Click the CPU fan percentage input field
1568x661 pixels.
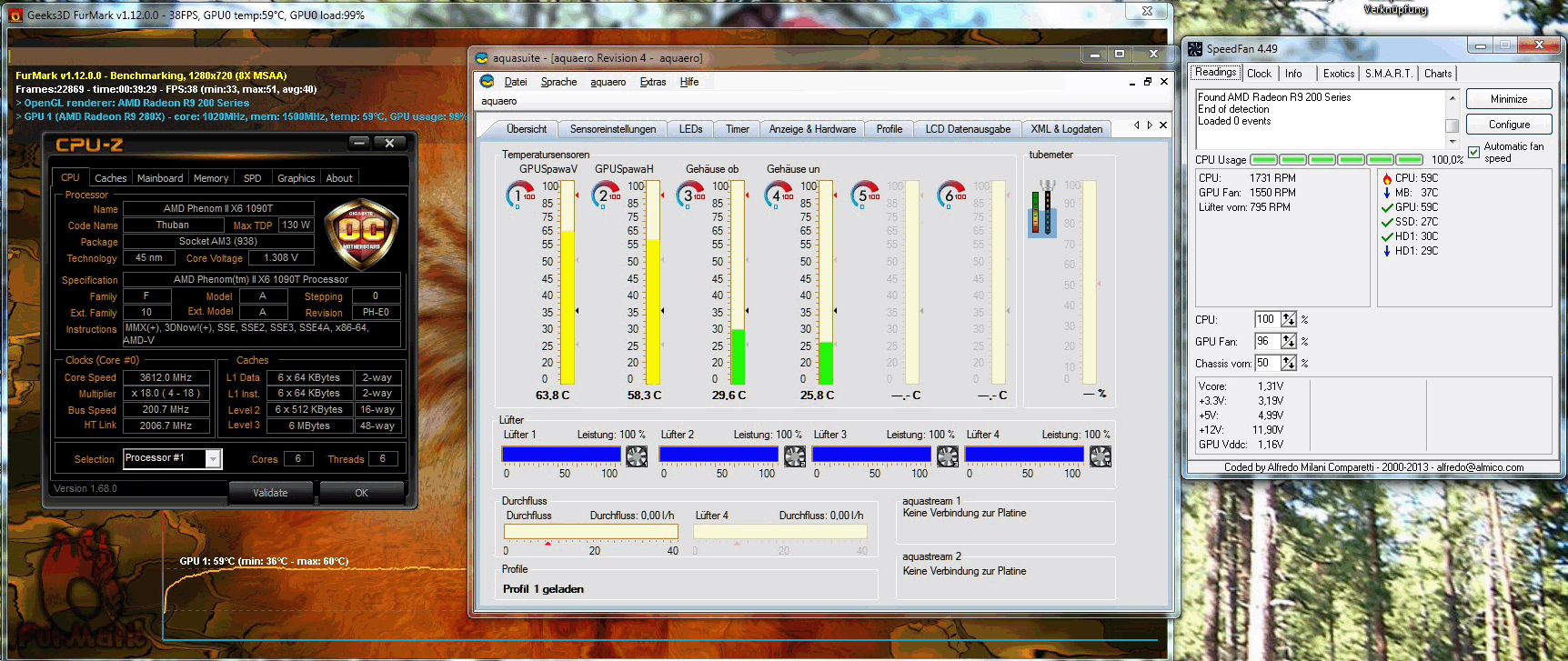click(x=1267, y=319)
